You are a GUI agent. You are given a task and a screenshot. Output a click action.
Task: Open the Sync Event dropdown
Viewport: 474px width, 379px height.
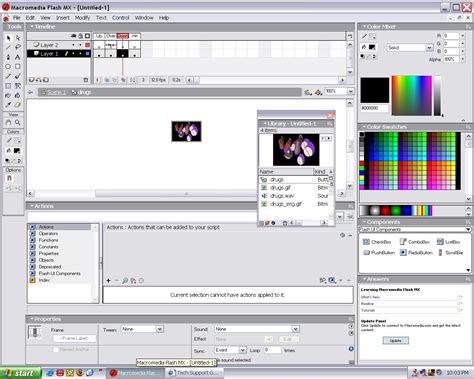coord(243,350)
